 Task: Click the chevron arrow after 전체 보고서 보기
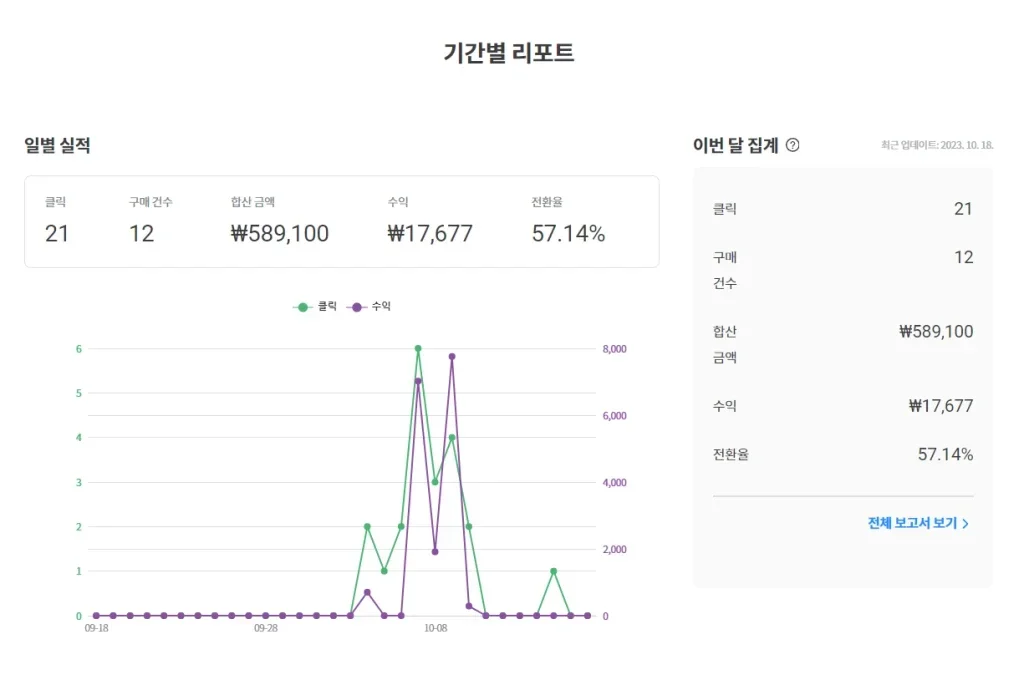(x=965, y=523)
